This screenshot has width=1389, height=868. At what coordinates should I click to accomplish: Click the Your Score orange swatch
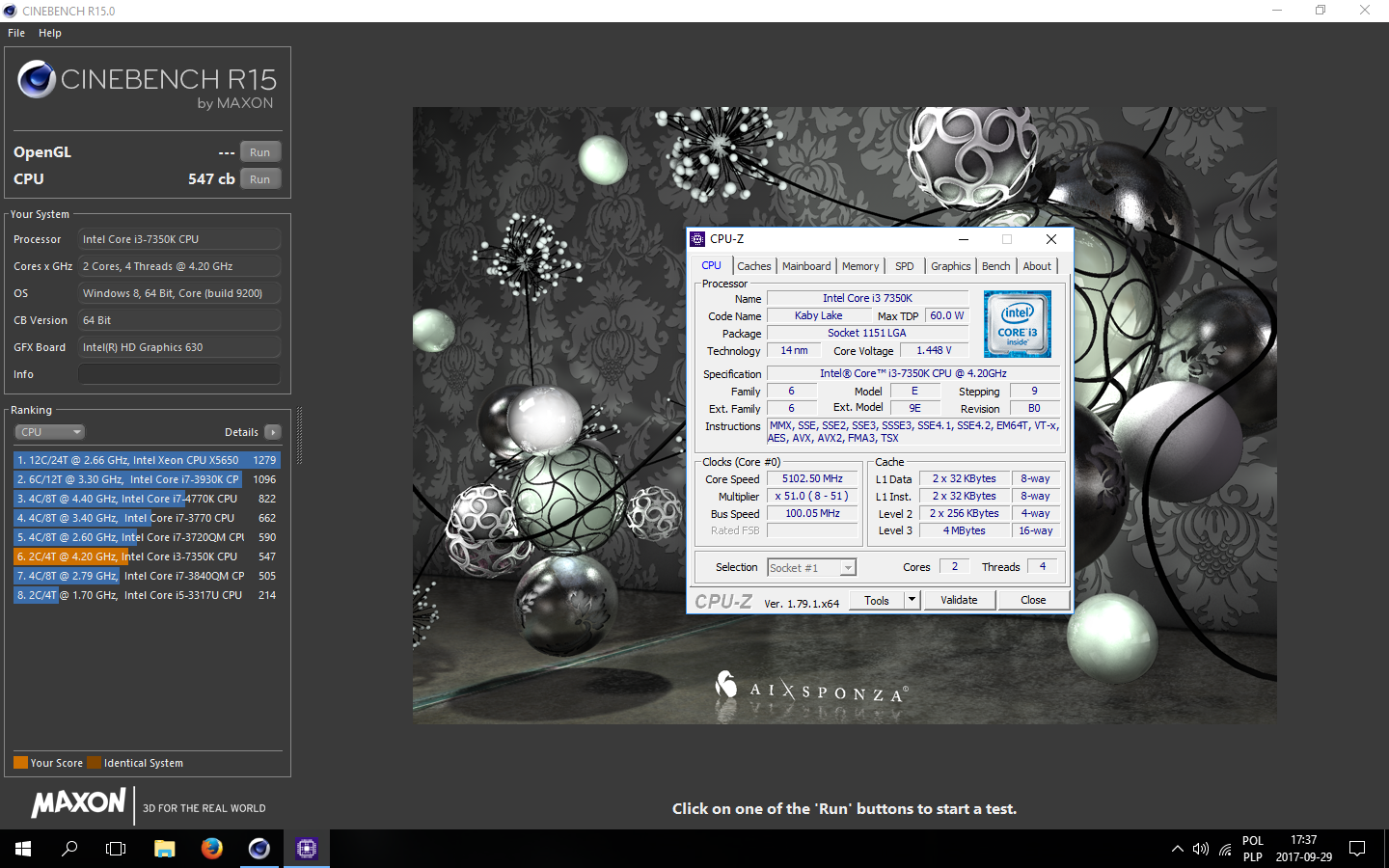(20, 763)
